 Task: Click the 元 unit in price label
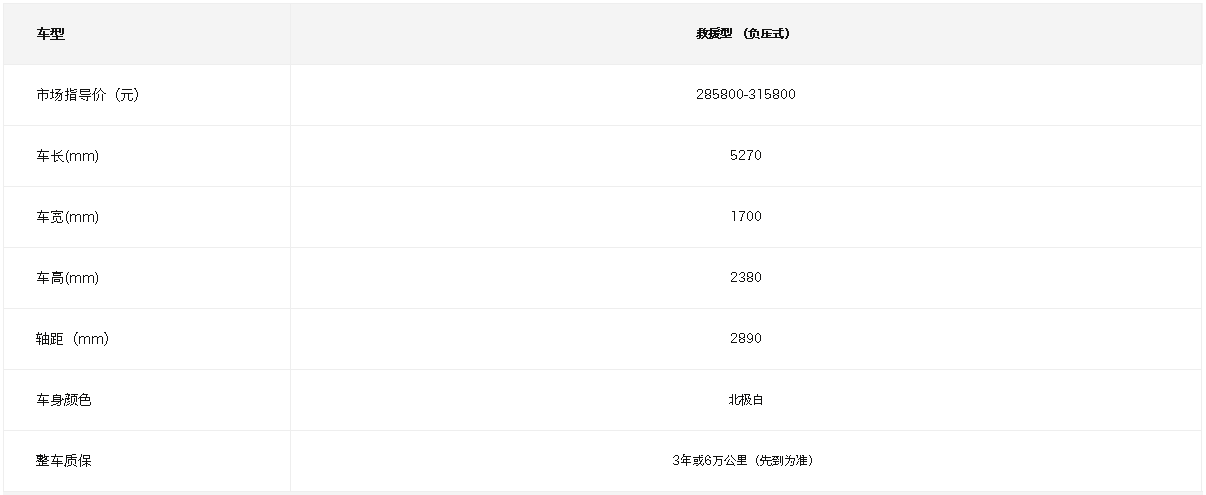point(126,95)
